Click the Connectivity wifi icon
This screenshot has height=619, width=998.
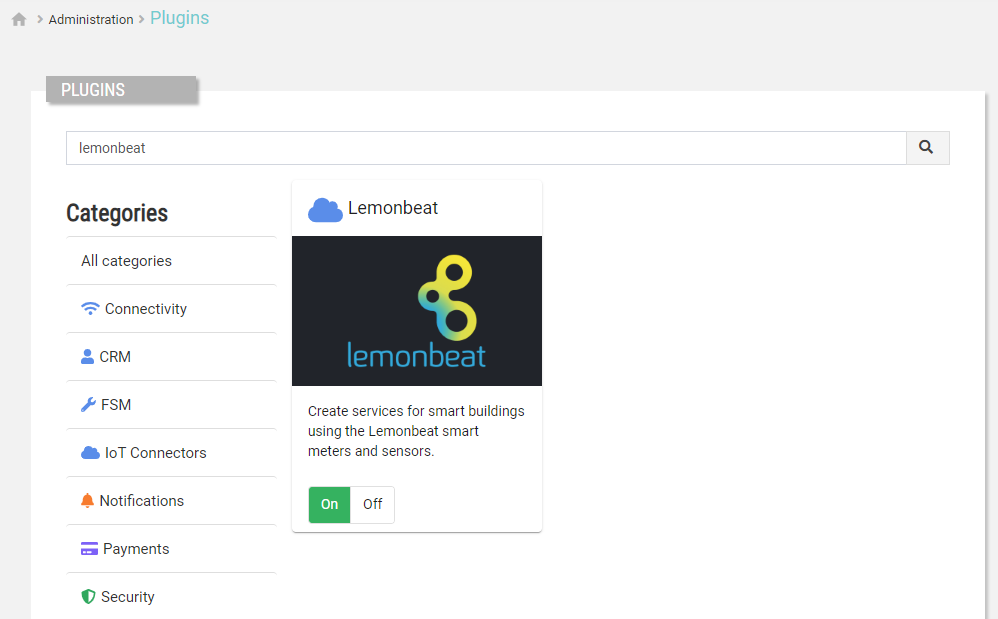click(90, 309)
